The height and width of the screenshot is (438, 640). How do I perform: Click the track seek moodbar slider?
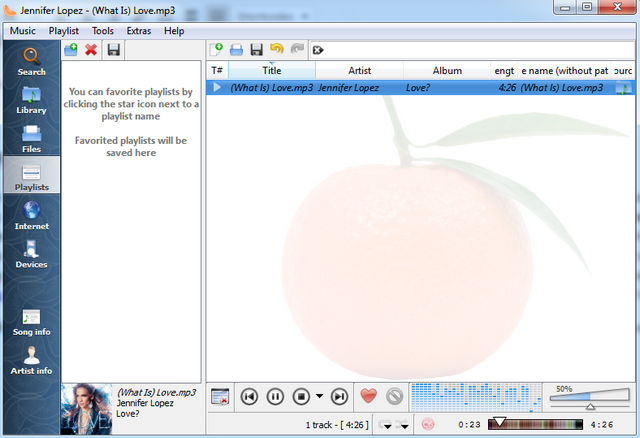536,425
